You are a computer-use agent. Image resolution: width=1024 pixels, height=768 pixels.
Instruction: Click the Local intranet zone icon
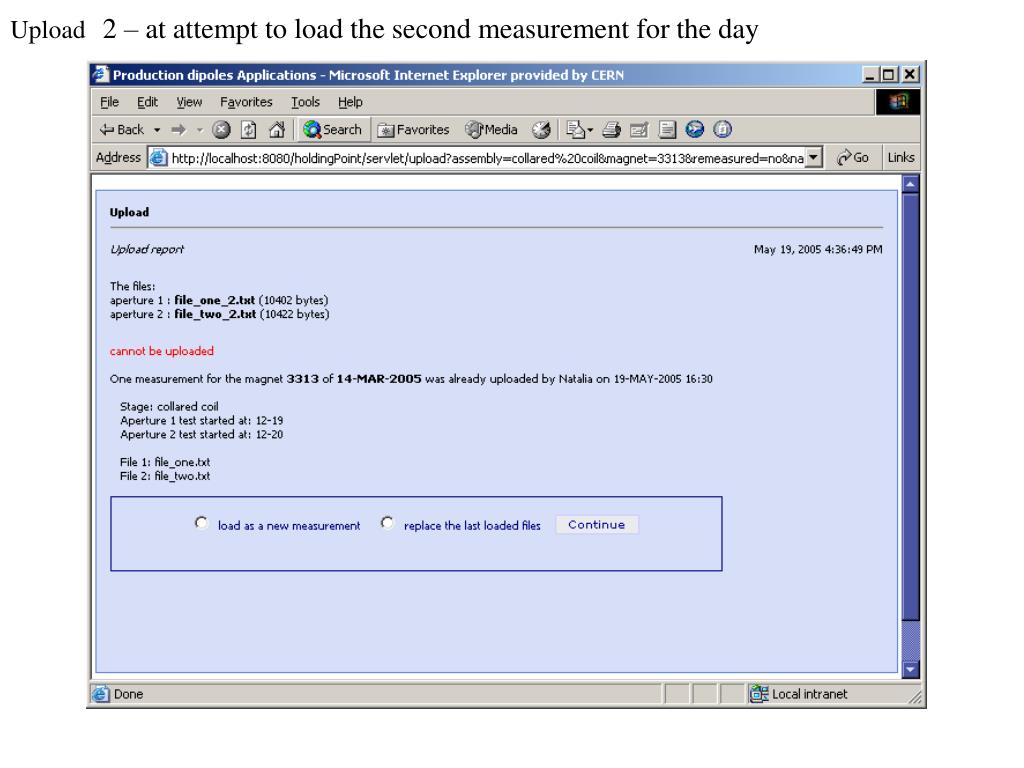(759, 694)
